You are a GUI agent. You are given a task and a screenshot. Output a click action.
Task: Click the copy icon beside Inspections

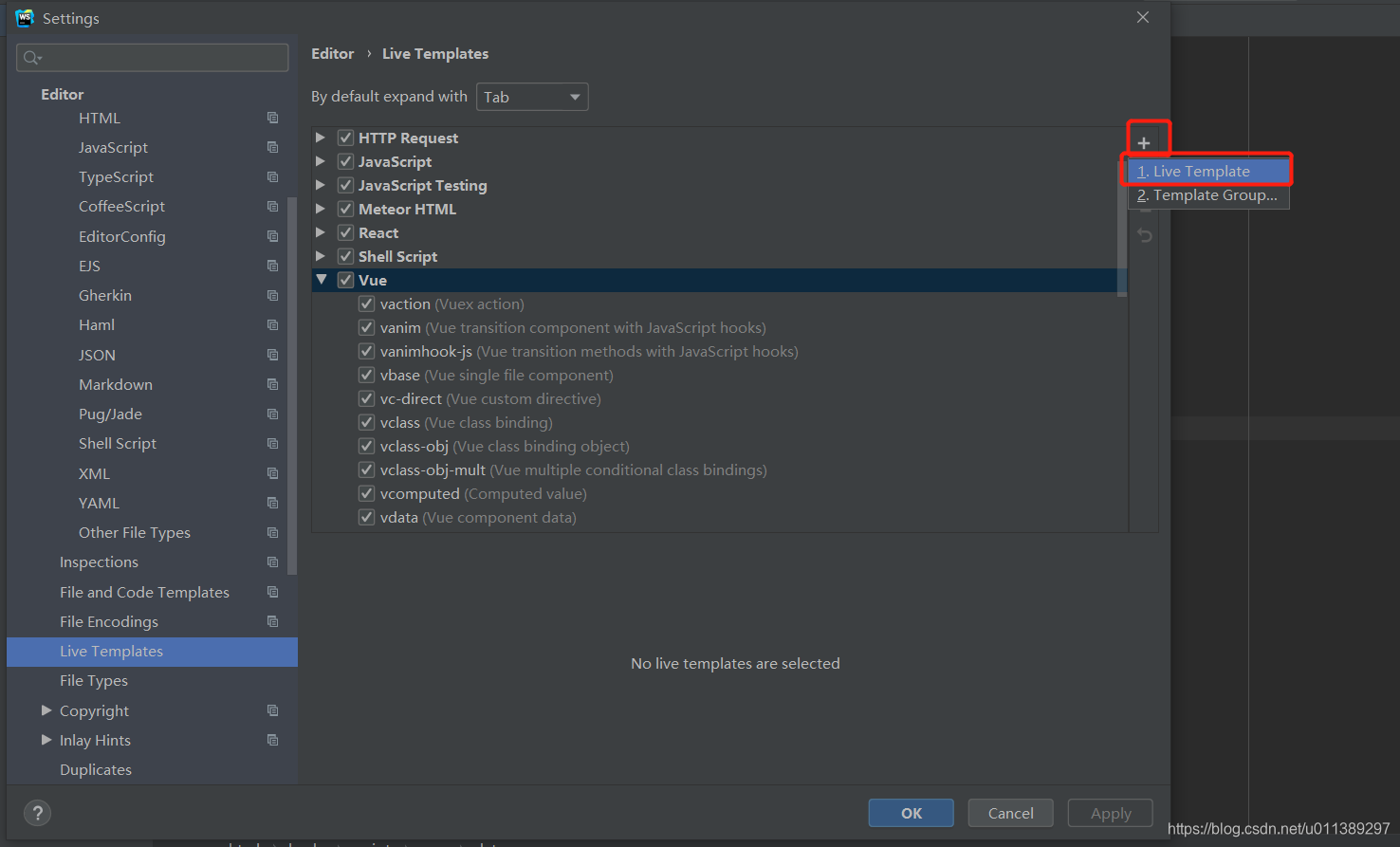273,562
